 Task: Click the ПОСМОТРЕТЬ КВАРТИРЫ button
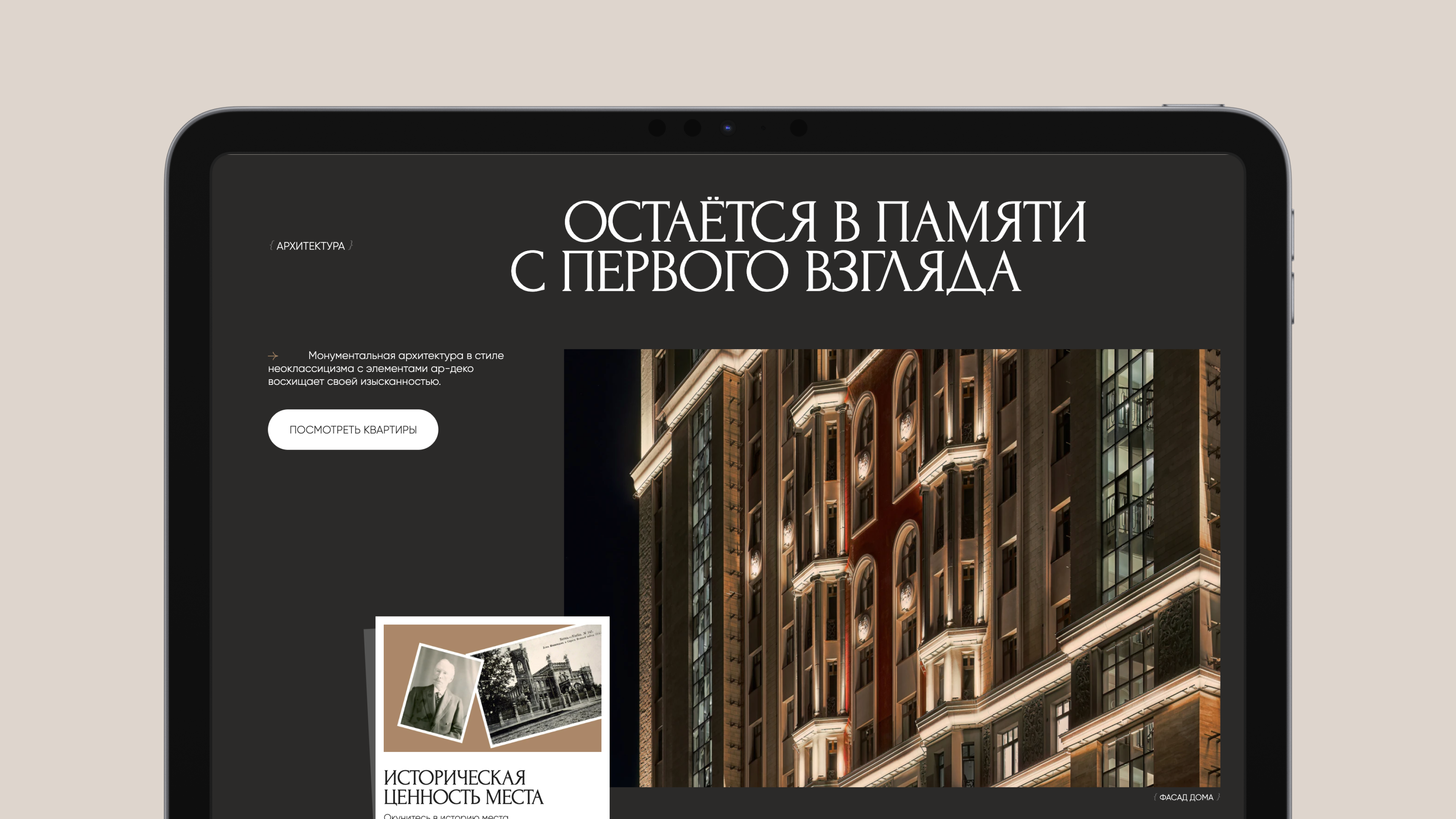[353, 430]
